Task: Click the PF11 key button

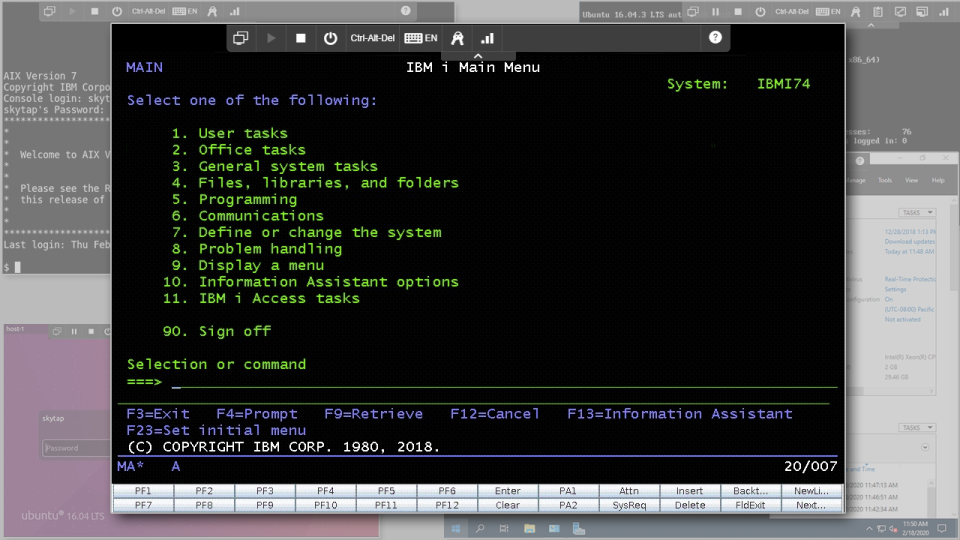Action: 386,505
